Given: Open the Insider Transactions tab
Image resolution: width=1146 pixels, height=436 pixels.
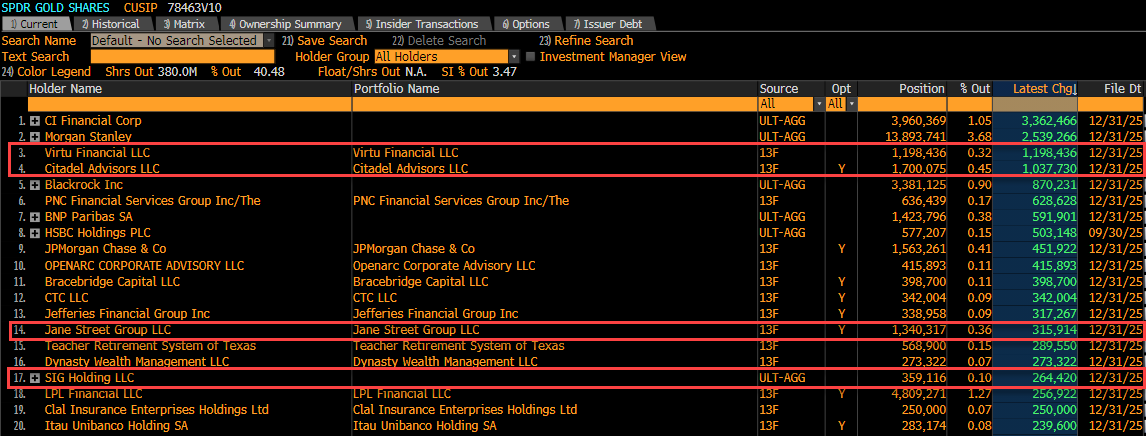Looking at the screenshot, I should (x=422, y=24).
